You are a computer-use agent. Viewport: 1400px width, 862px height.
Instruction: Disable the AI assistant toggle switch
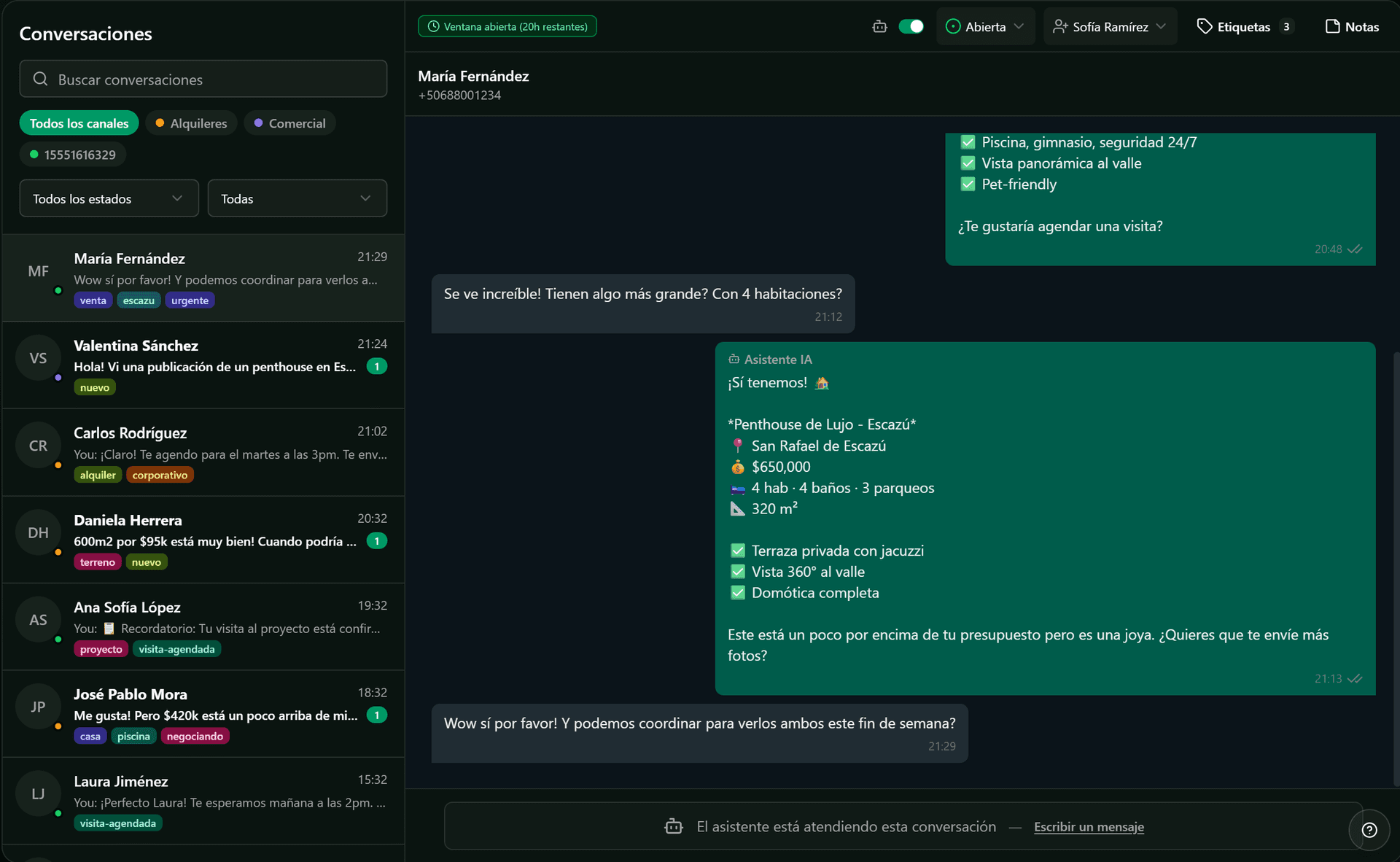pos(911,26)
